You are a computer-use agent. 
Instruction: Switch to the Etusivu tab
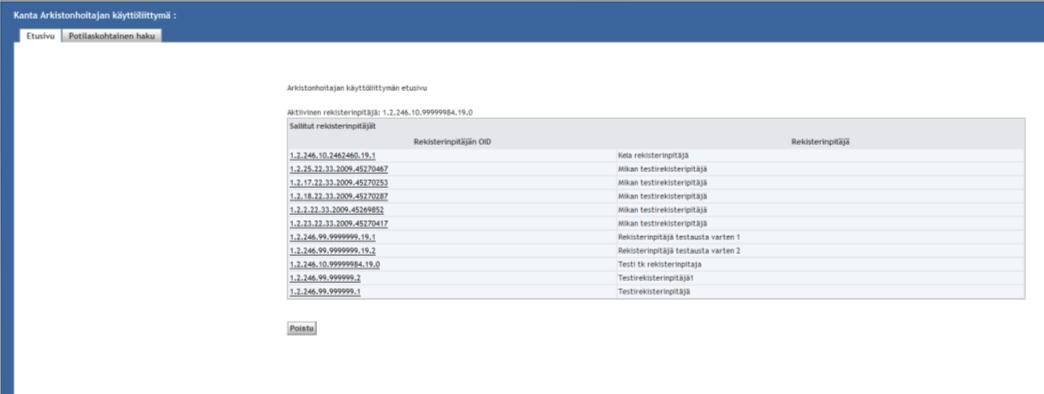[x=41, y=36]
